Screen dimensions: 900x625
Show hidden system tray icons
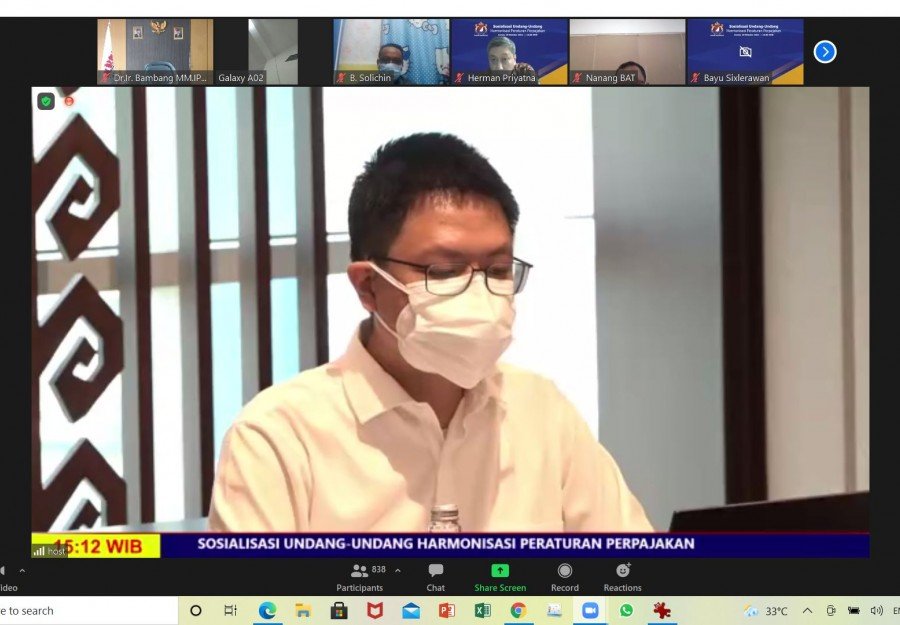(807, 611)
